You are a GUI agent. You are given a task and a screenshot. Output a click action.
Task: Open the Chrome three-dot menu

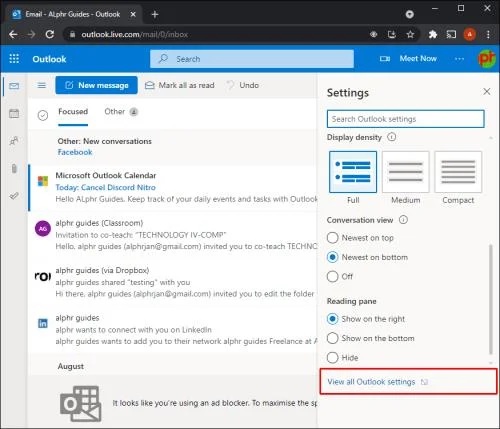(488, 34)
